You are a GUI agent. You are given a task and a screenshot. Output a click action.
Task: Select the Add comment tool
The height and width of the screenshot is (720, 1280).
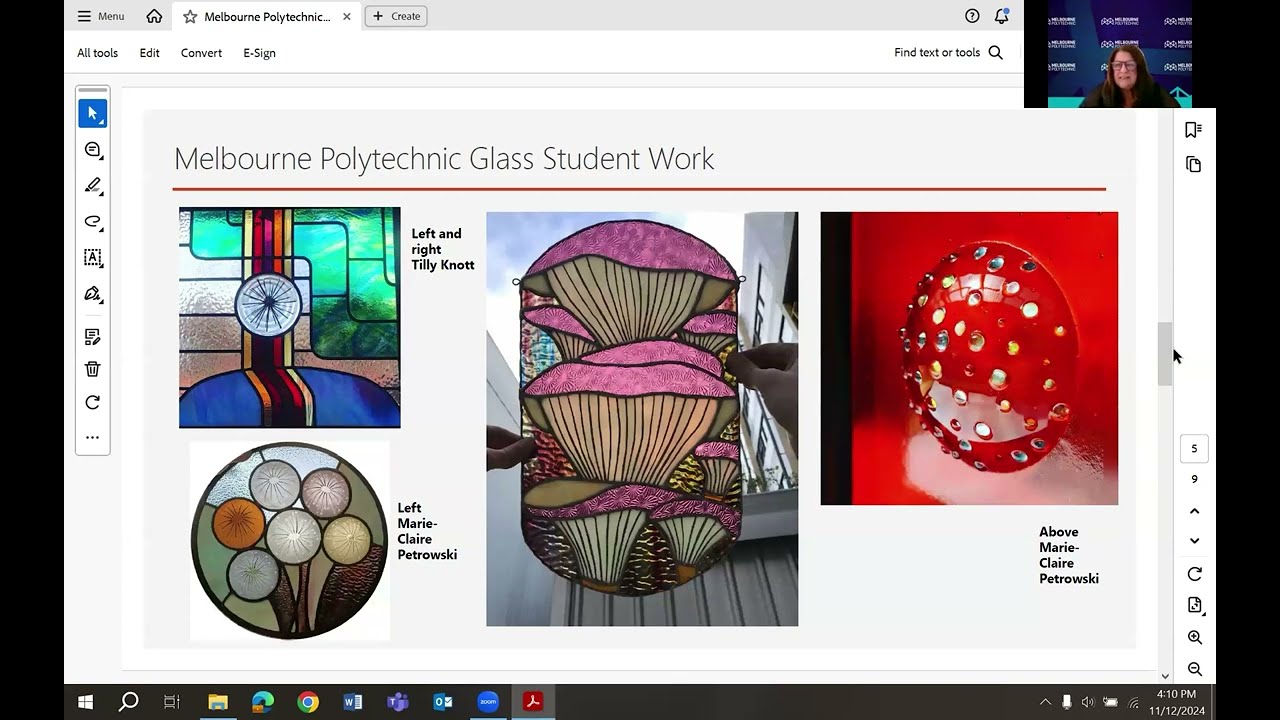pos(93,150)
